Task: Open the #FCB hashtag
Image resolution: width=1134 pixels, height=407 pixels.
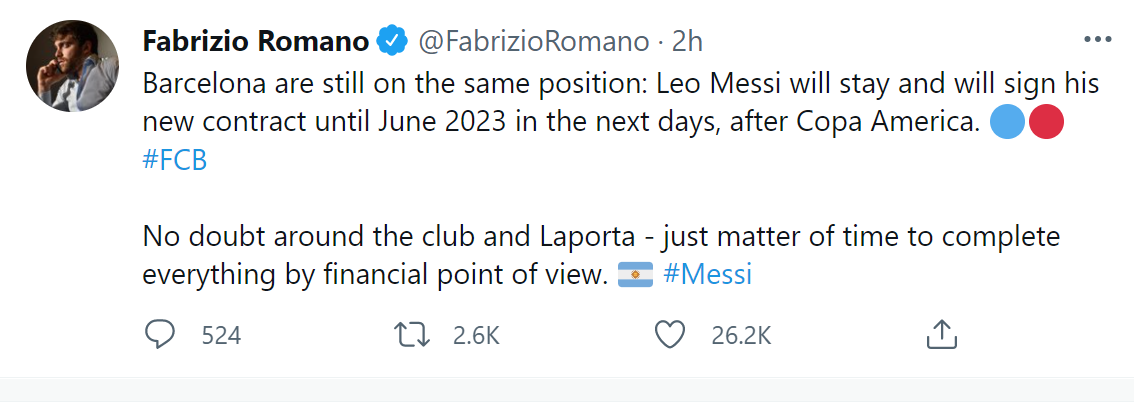Action: click(175, 162)
